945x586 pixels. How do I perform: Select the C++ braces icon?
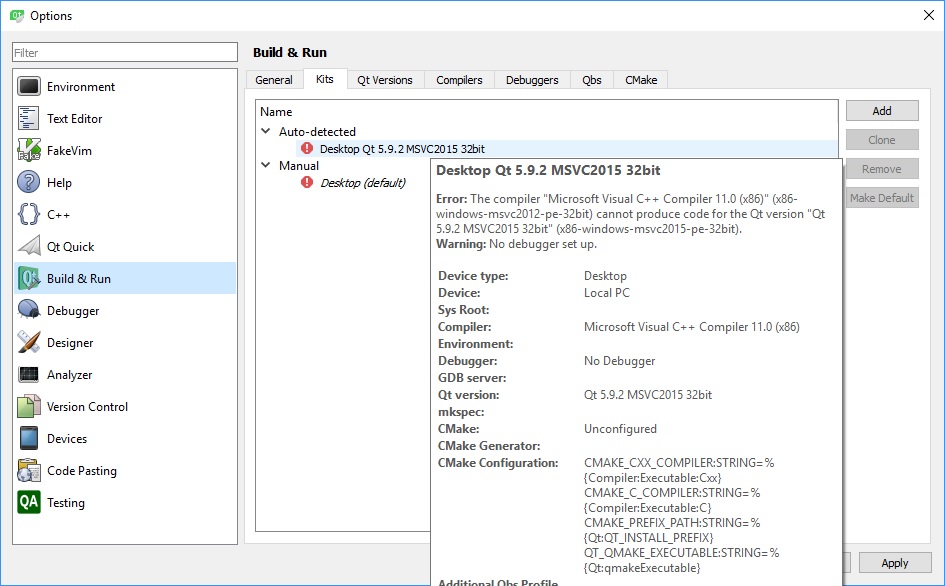(28, 215)
